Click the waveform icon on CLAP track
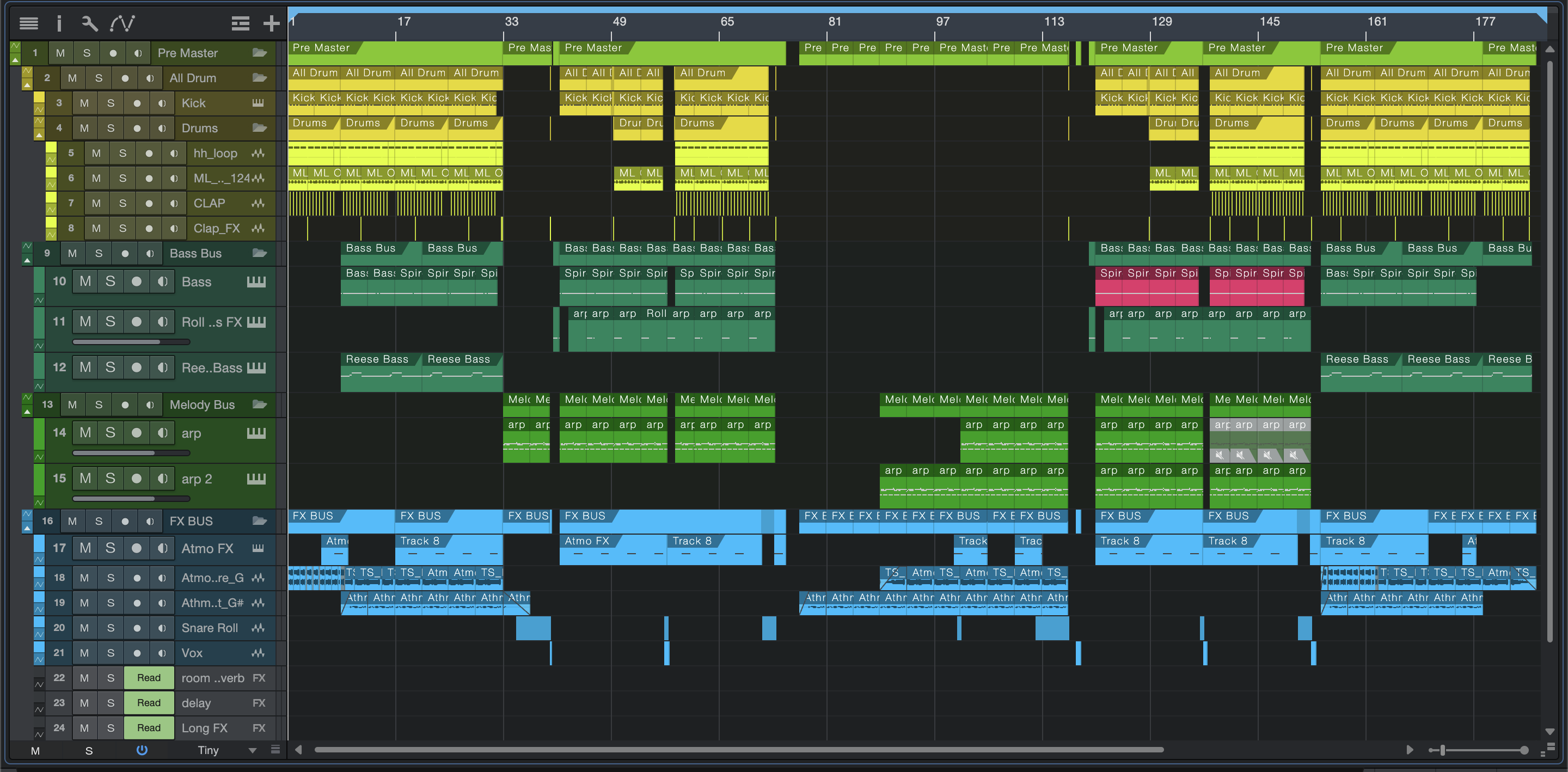This screenshot has height=772, width=1568. pos(258,204)
